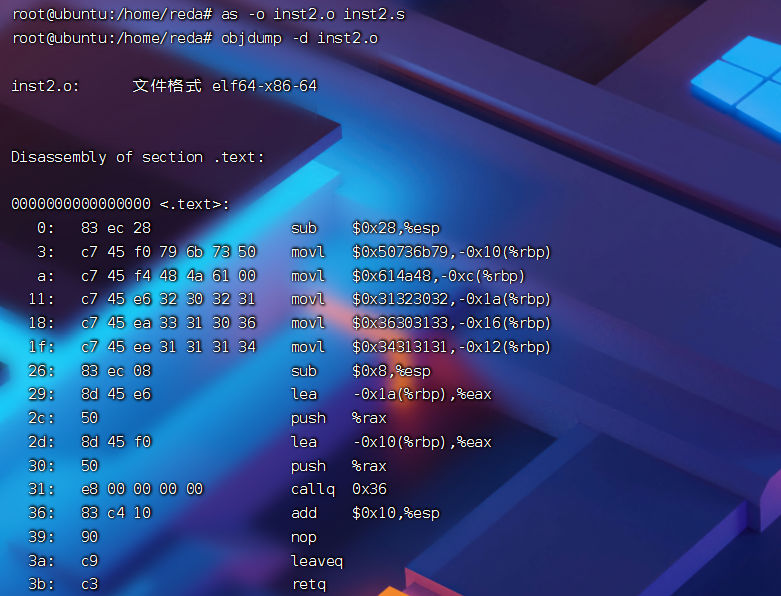Click the 'lea -0x1a(%rbp),%eax' operand
The height and width of the screenshot is (596, 781).
pyautogui.click(x=422, y=394)
